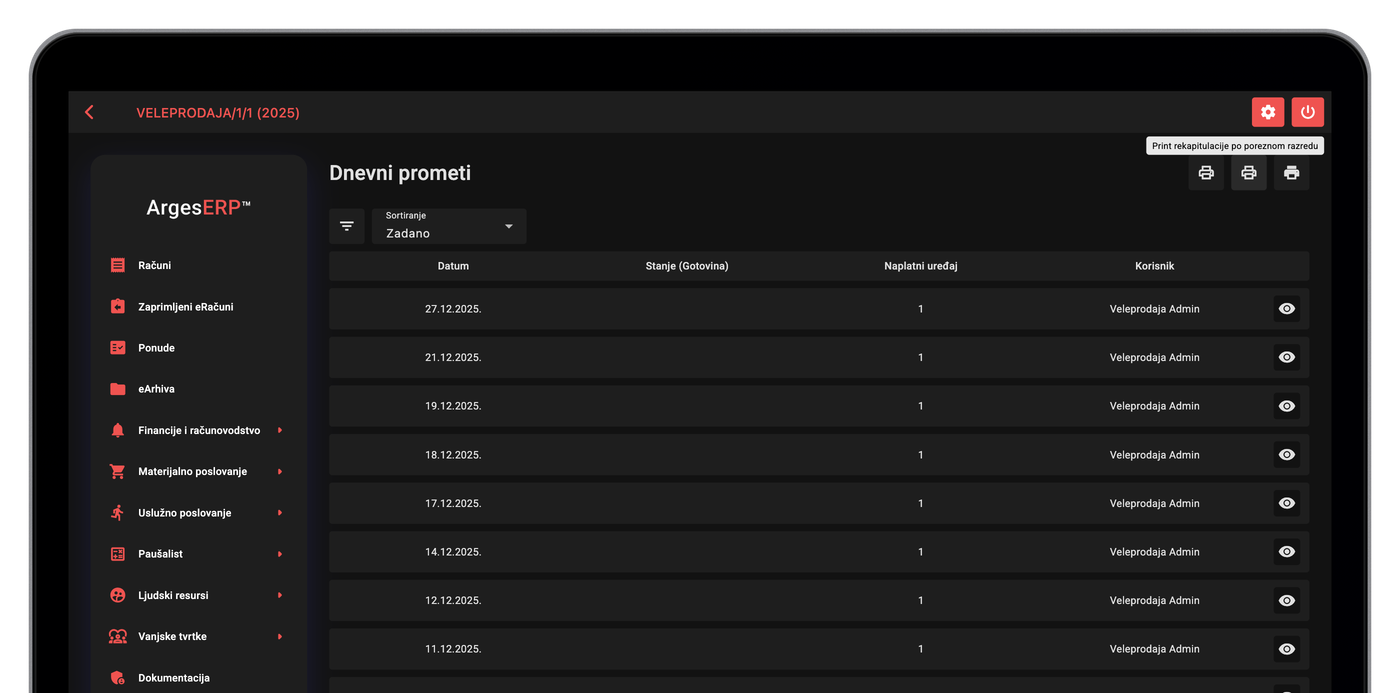Click the red power logout button
This screenshot has height=693, width=1400.
tap(1307, 112)
